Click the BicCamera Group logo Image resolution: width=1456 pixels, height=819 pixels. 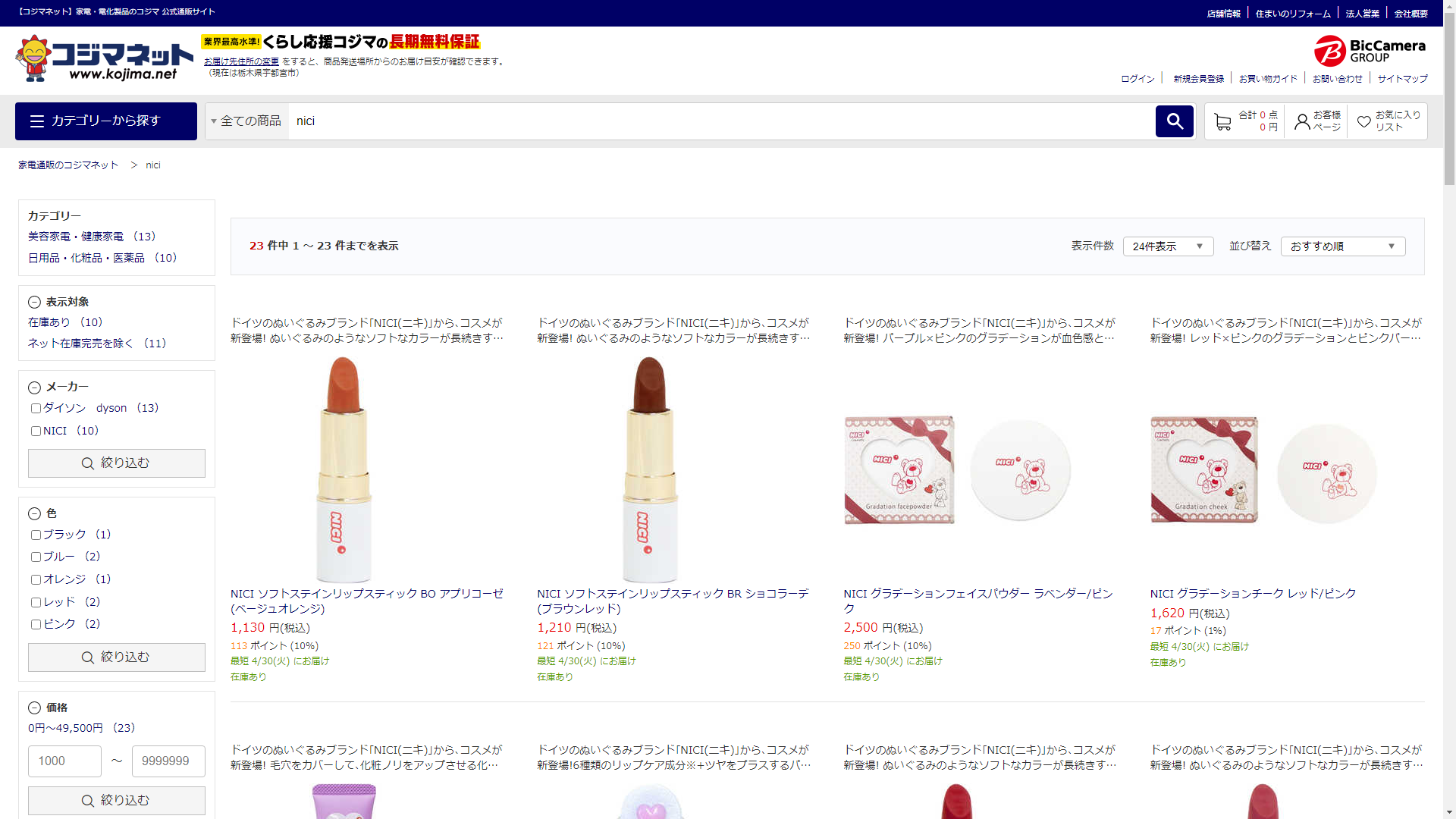[1370, 51]
